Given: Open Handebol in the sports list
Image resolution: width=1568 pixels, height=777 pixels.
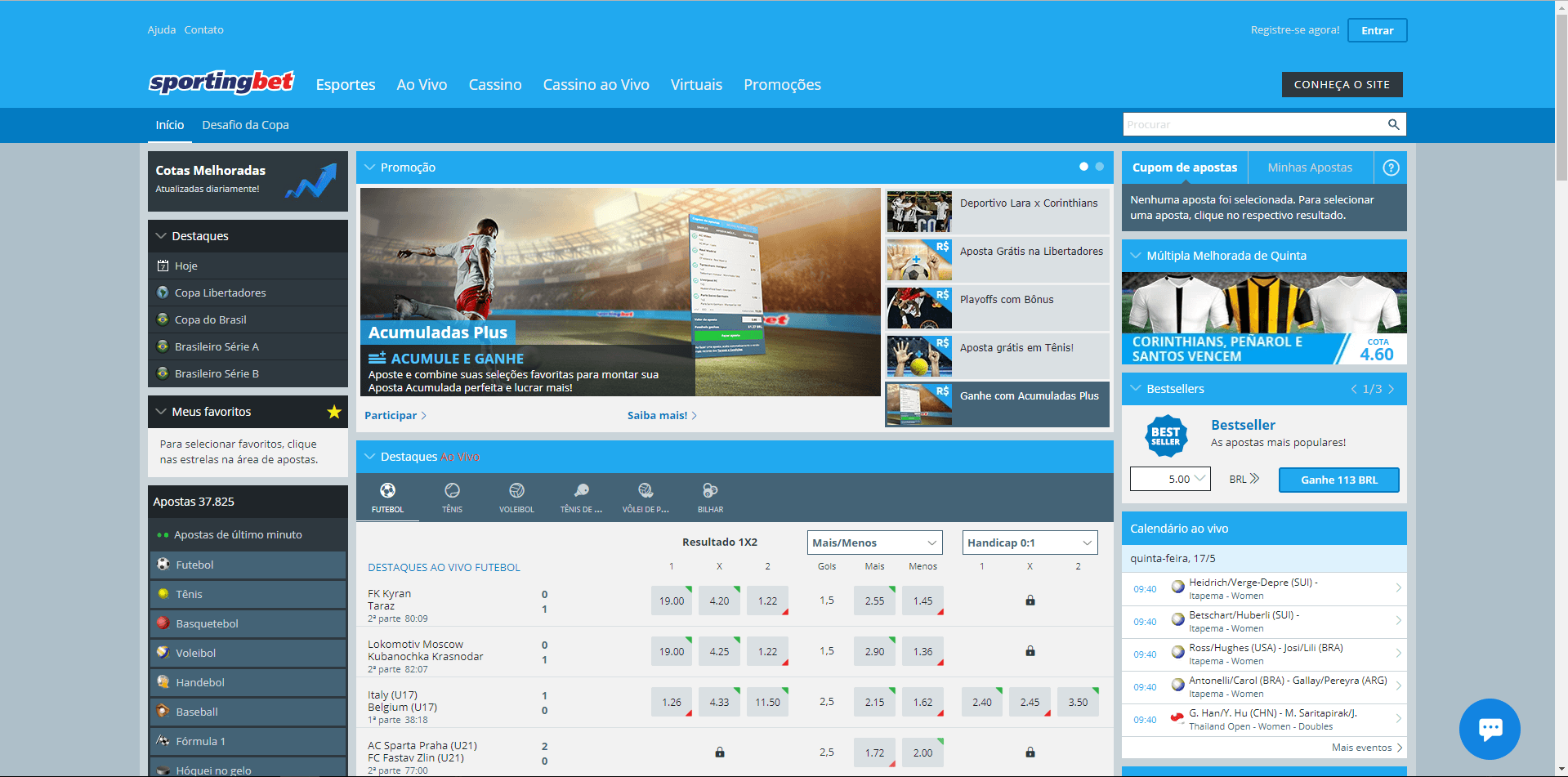Looking at the screenshot, I should pos(248,682).
